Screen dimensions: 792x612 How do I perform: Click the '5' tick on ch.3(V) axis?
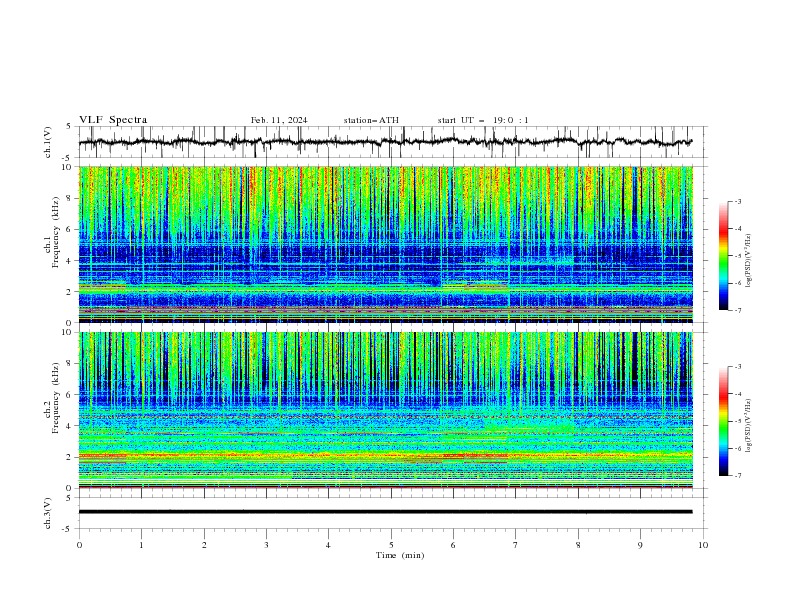coord(69,498)
